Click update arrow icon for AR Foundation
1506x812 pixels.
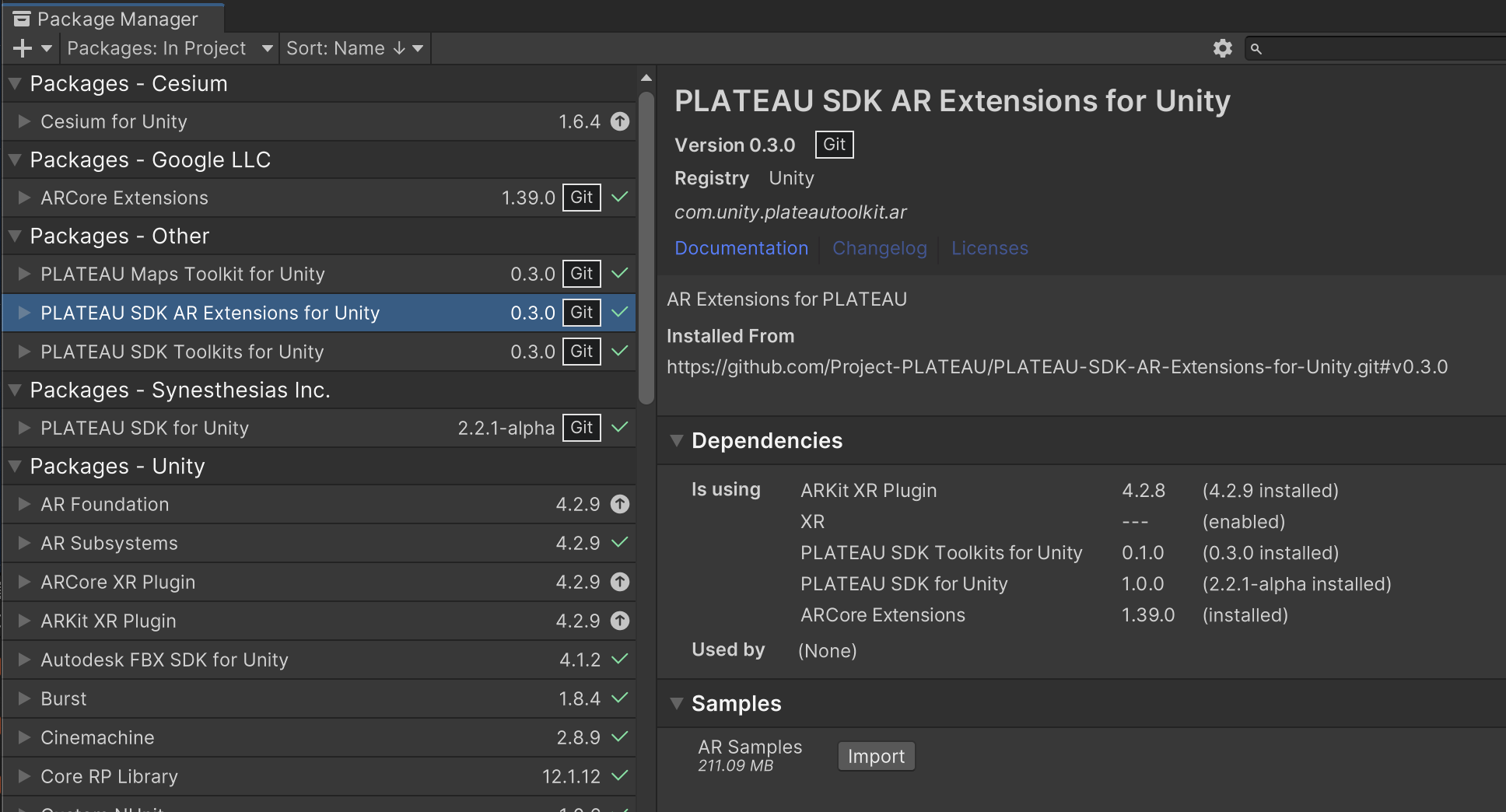[620, 504]
